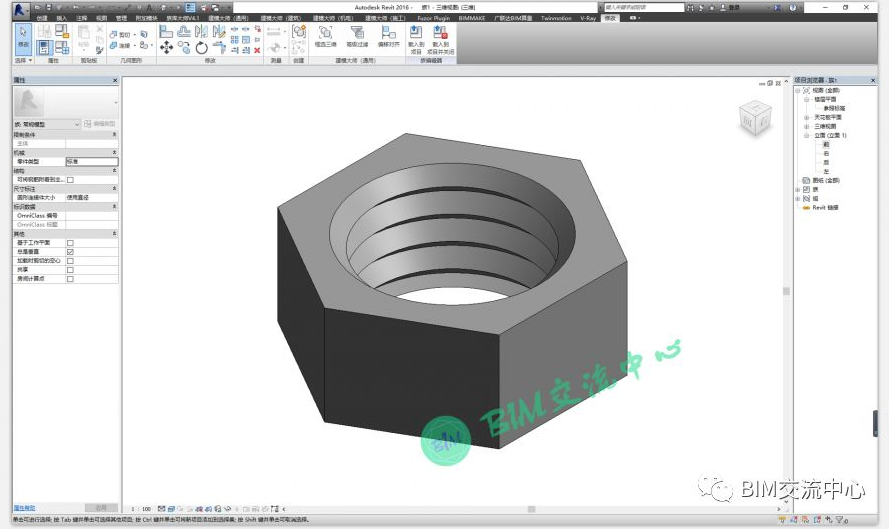Click the 高级过滤 funnel tool
Screen dimensions: 889x529
pos(357,36)
